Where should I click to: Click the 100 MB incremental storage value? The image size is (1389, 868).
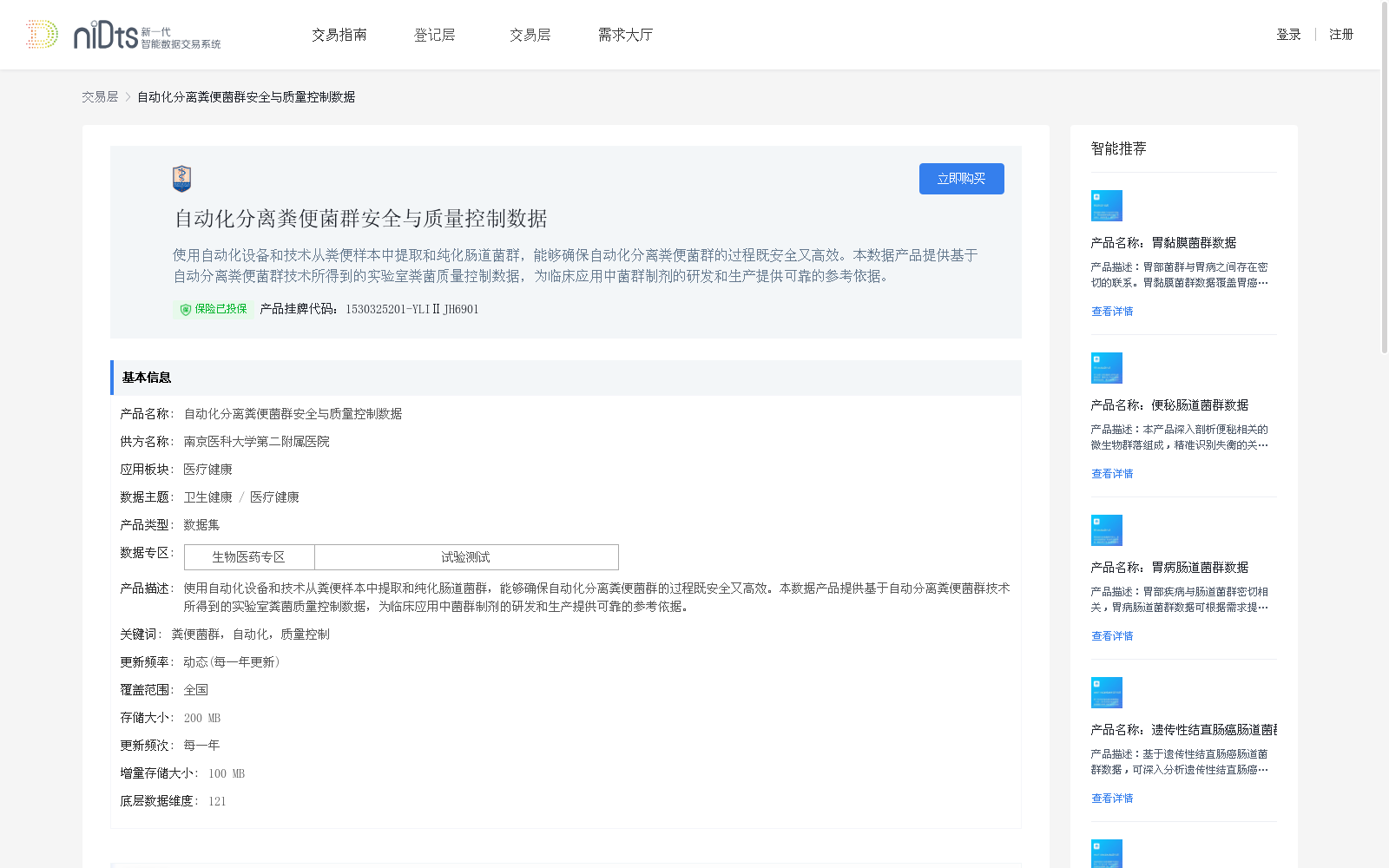227,773
